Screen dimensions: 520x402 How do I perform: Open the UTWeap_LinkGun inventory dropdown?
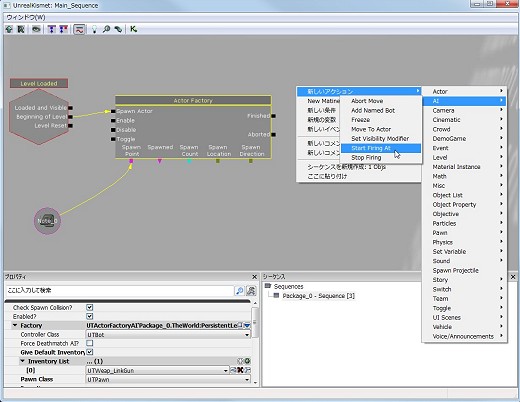point(157,370)
